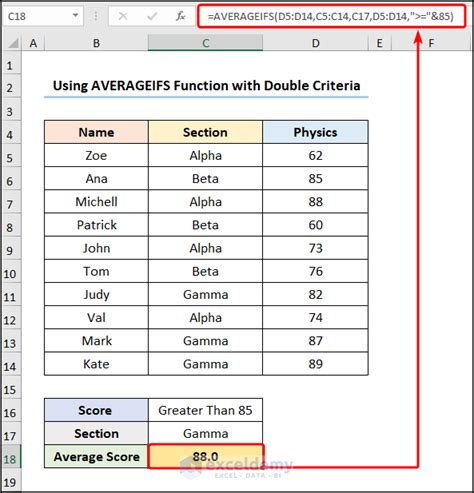
Task: Open Insert Function fx dialog
Action: [x=180, y=16]
